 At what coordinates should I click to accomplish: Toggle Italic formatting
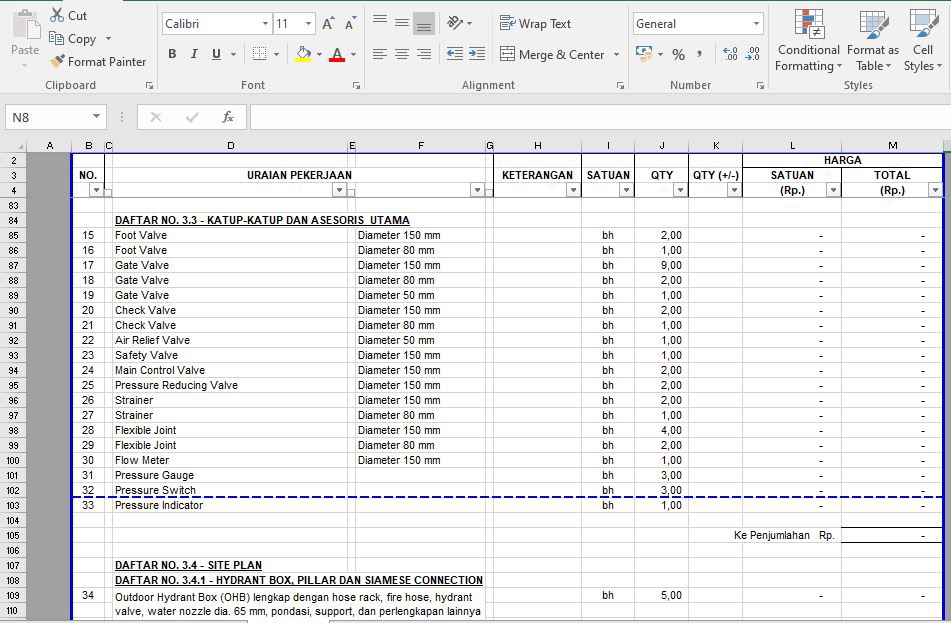tap(194, 54)
